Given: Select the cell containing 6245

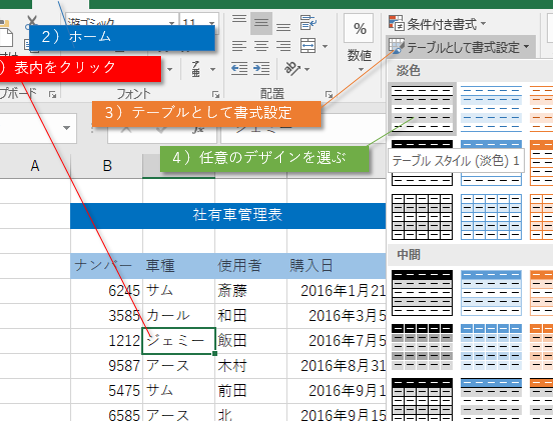Looking at the screenshot, I should click(107, 291).
